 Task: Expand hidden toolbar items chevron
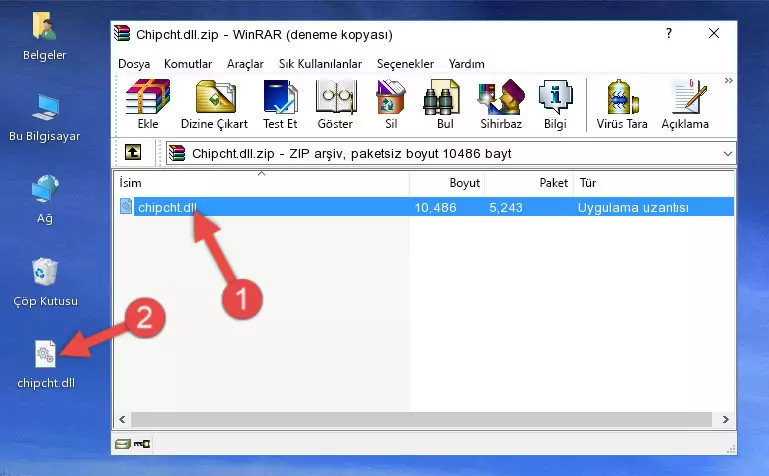tap(728, 80)
